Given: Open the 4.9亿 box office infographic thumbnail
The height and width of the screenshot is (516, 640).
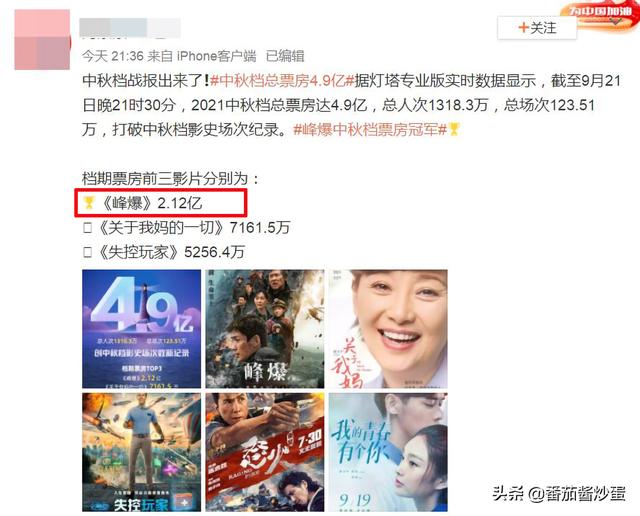Looking at the screenshot, I should point(142,329).
